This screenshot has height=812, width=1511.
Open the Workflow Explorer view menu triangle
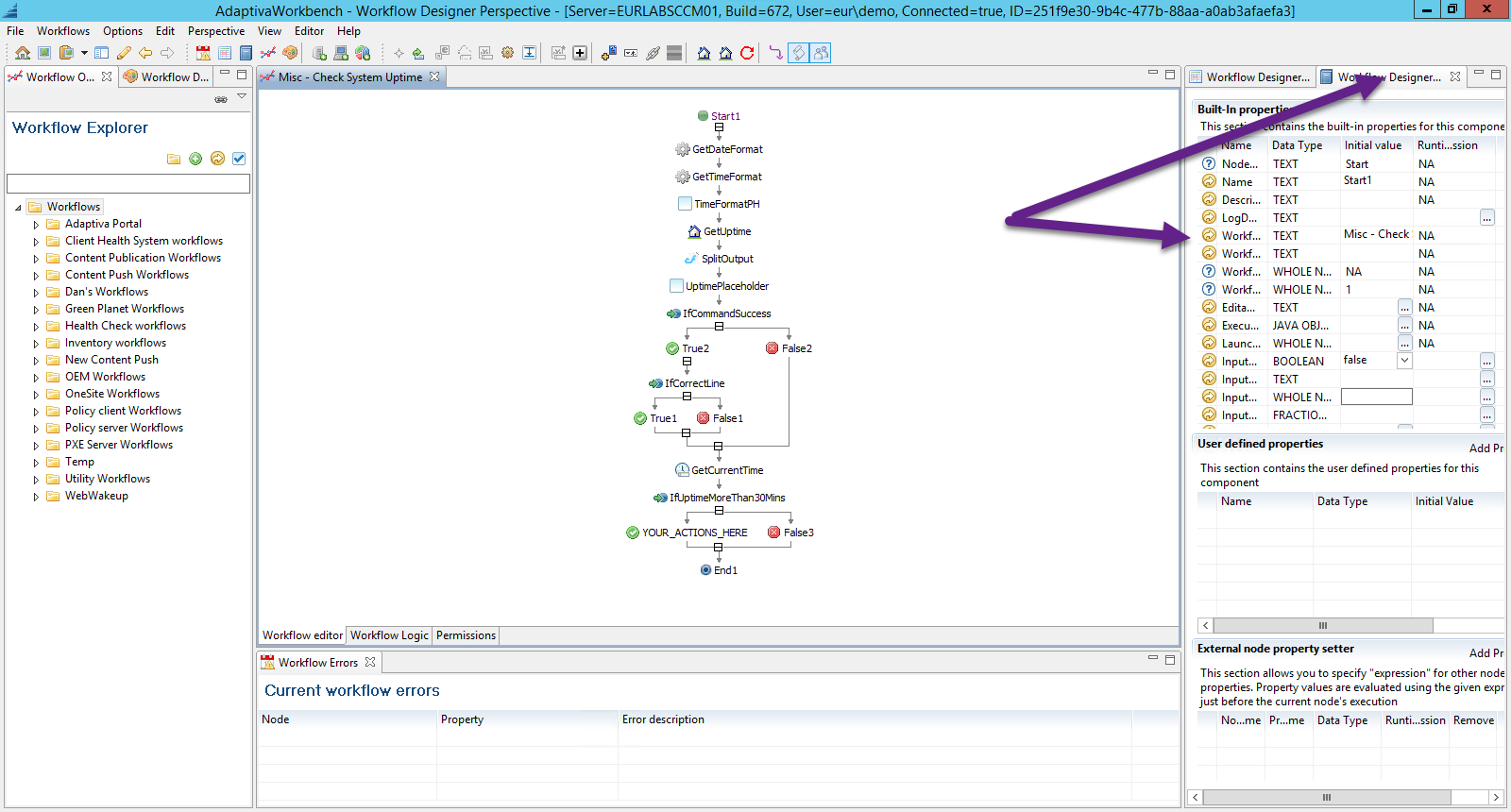242,96
